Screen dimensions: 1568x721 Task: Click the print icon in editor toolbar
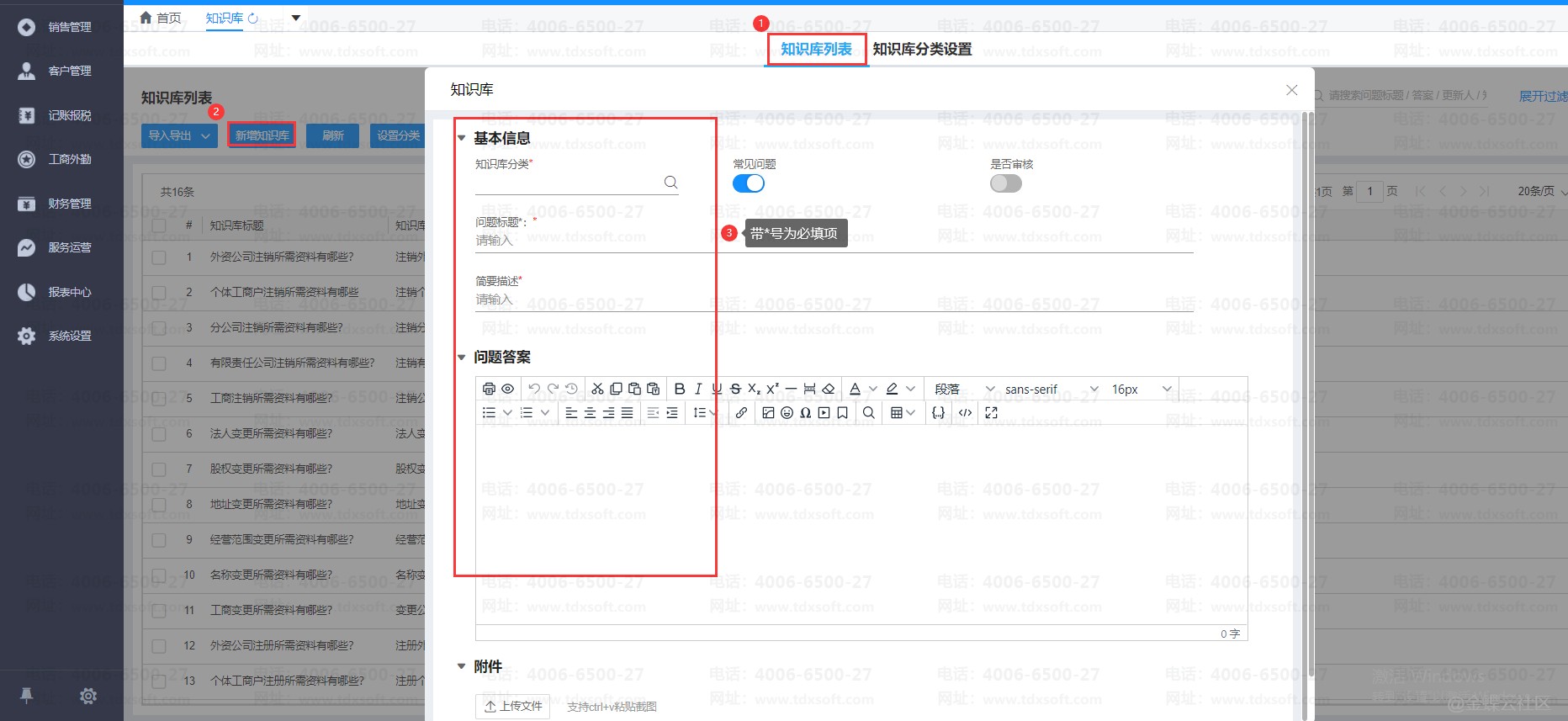pos(489,389)
